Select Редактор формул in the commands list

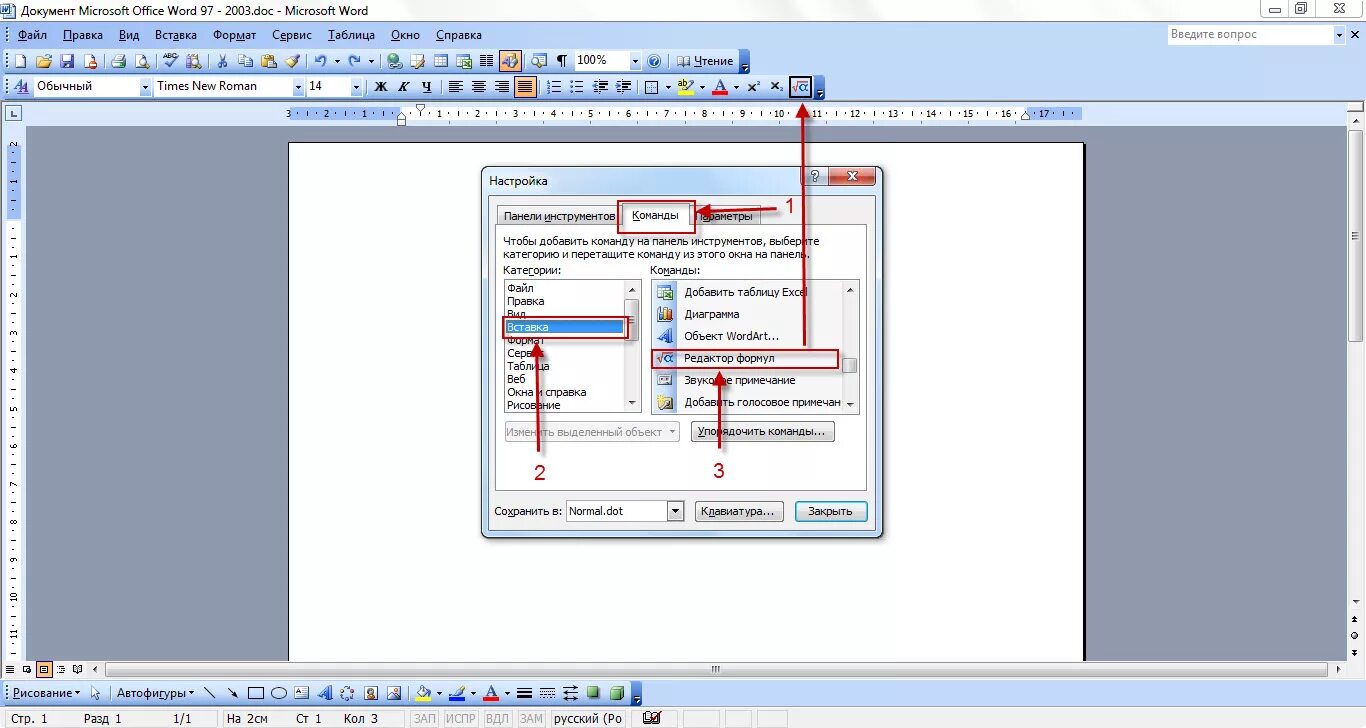tap(745, 358)
